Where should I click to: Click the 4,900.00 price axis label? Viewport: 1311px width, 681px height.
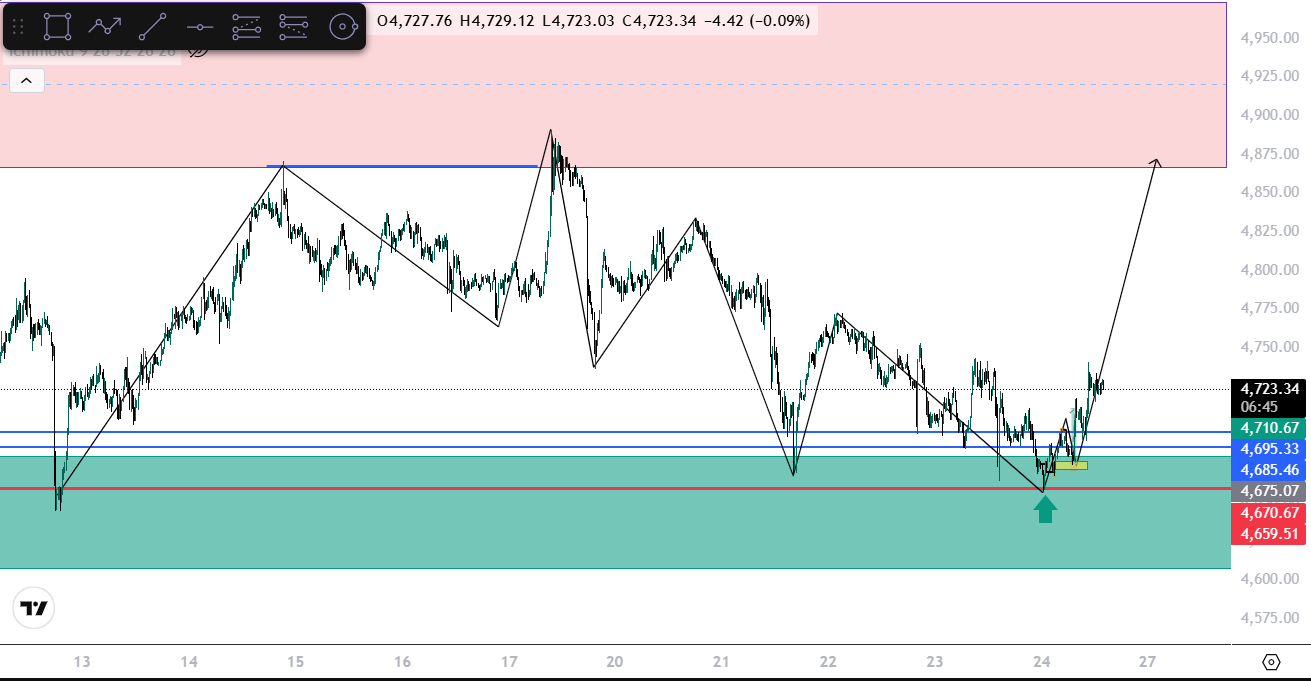[1268, 115]
